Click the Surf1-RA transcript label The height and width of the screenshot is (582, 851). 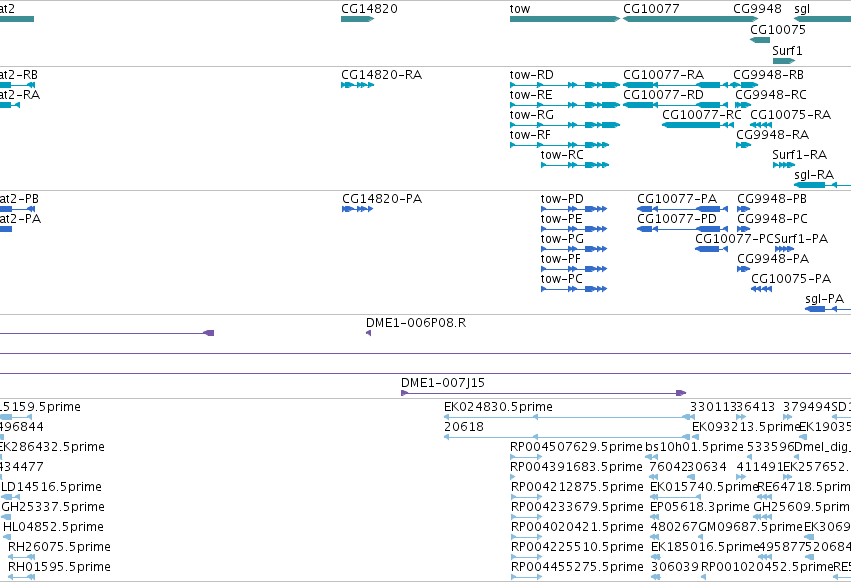tap(799, 155)
